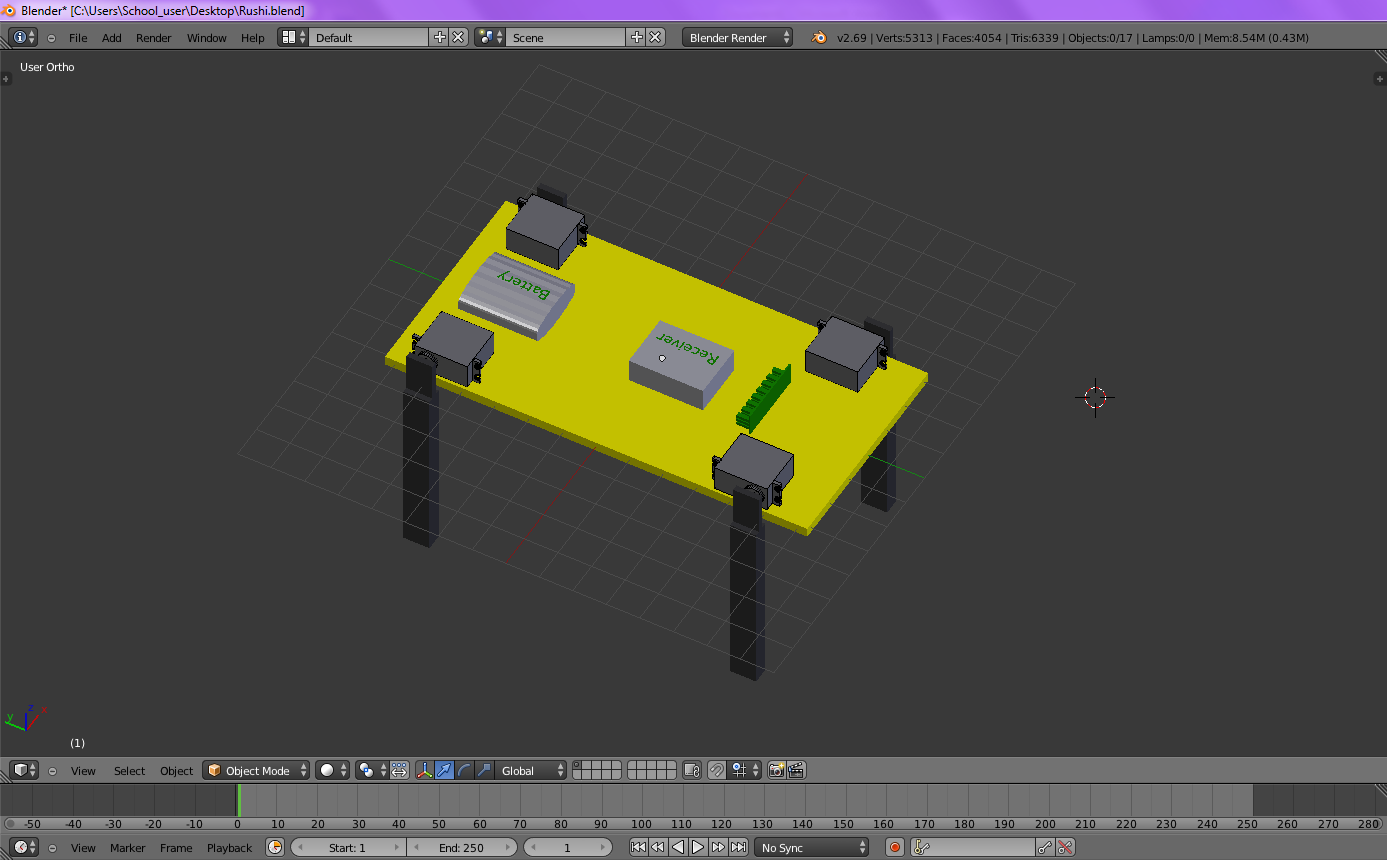This screenshot has height=860, width=1387.
Task: Open the 3D View's View menu
Action: tap(83, 771)
